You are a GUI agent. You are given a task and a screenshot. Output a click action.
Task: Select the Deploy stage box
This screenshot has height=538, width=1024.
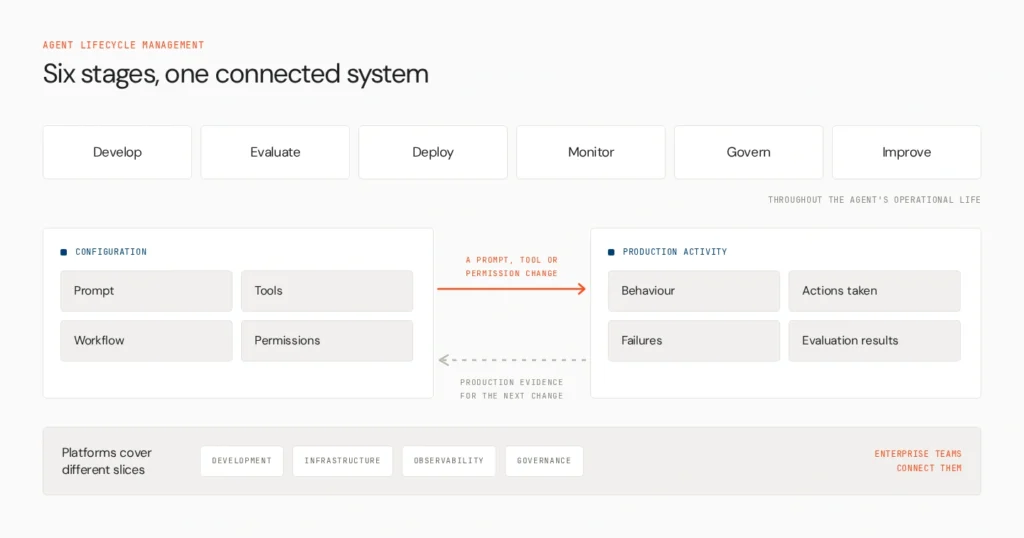433,152
